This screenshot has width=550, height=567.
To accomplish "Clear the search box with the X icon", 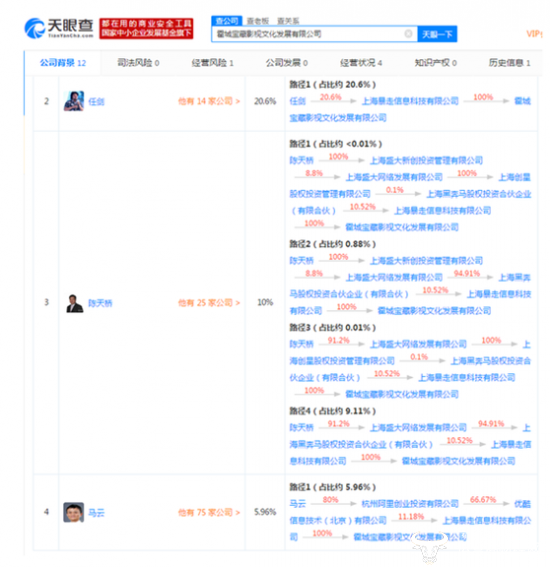I will pos(408,34).
